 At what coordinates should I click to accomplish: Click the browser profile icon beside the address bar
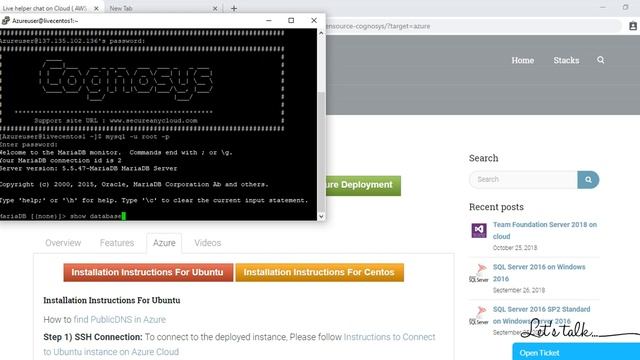[x=633, y=26]
